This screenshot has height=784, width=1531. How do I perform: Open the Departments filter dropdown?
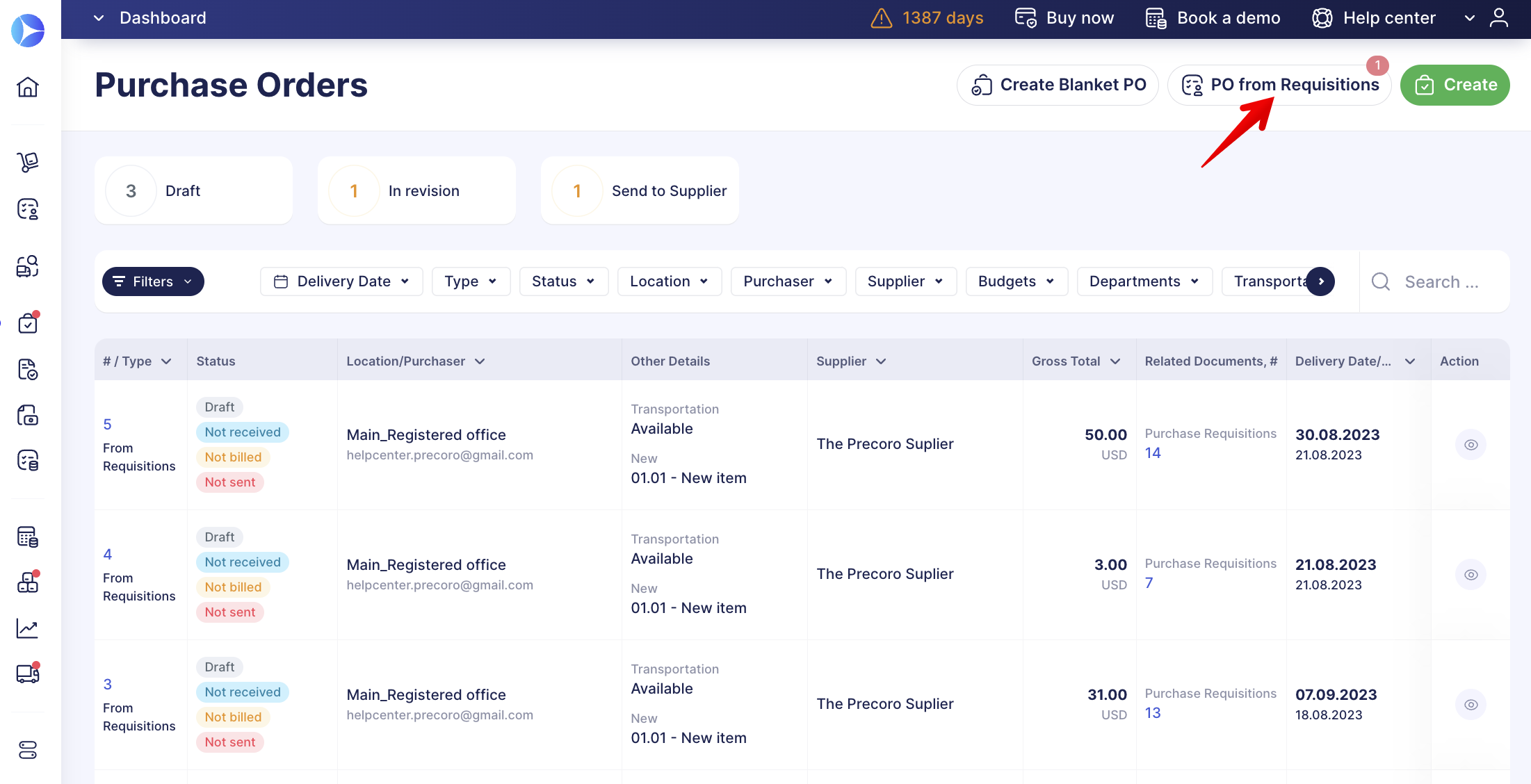[x=1144, y=281]
